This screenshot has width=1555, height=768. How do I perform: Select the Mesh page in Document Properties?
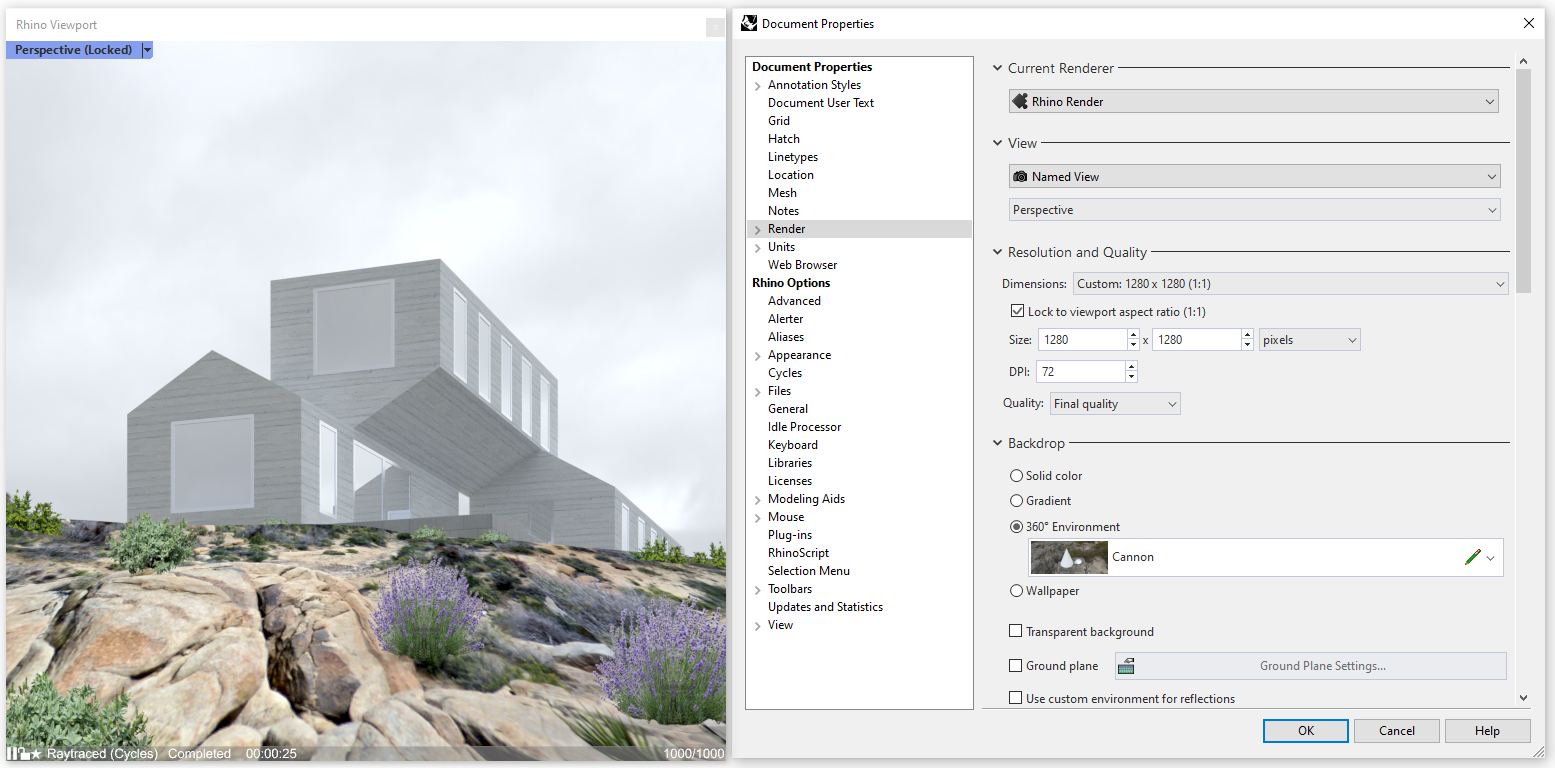pos(782,193)
